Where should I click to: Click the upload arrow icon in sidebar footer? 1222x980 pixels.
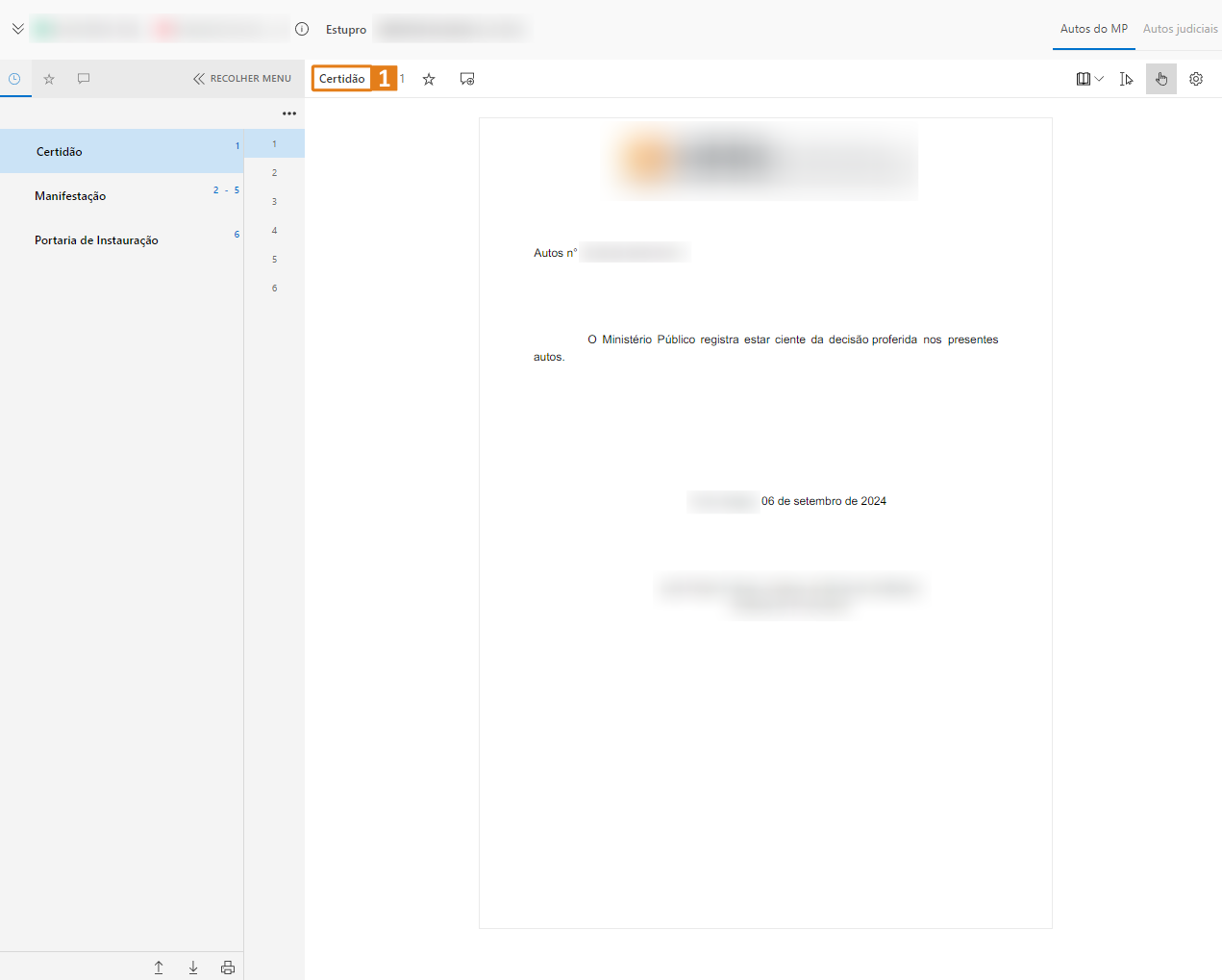click(159, 967)
